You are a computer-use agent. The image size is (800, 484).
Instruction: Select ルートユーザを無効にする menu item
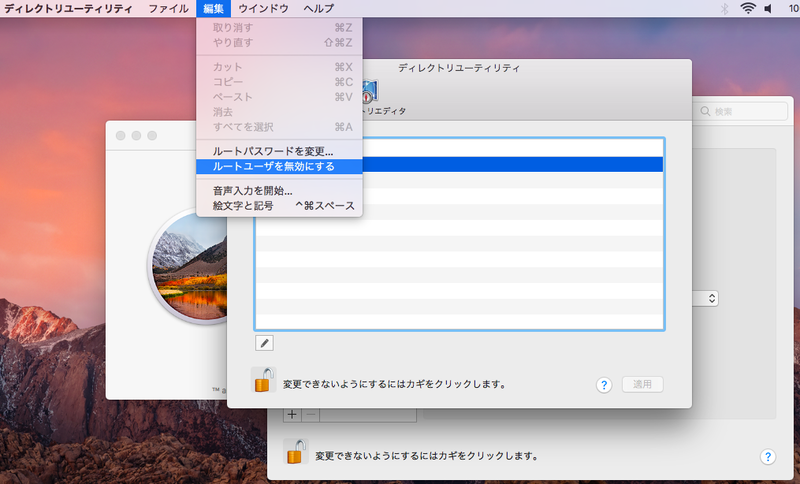[x=279, y=166]
